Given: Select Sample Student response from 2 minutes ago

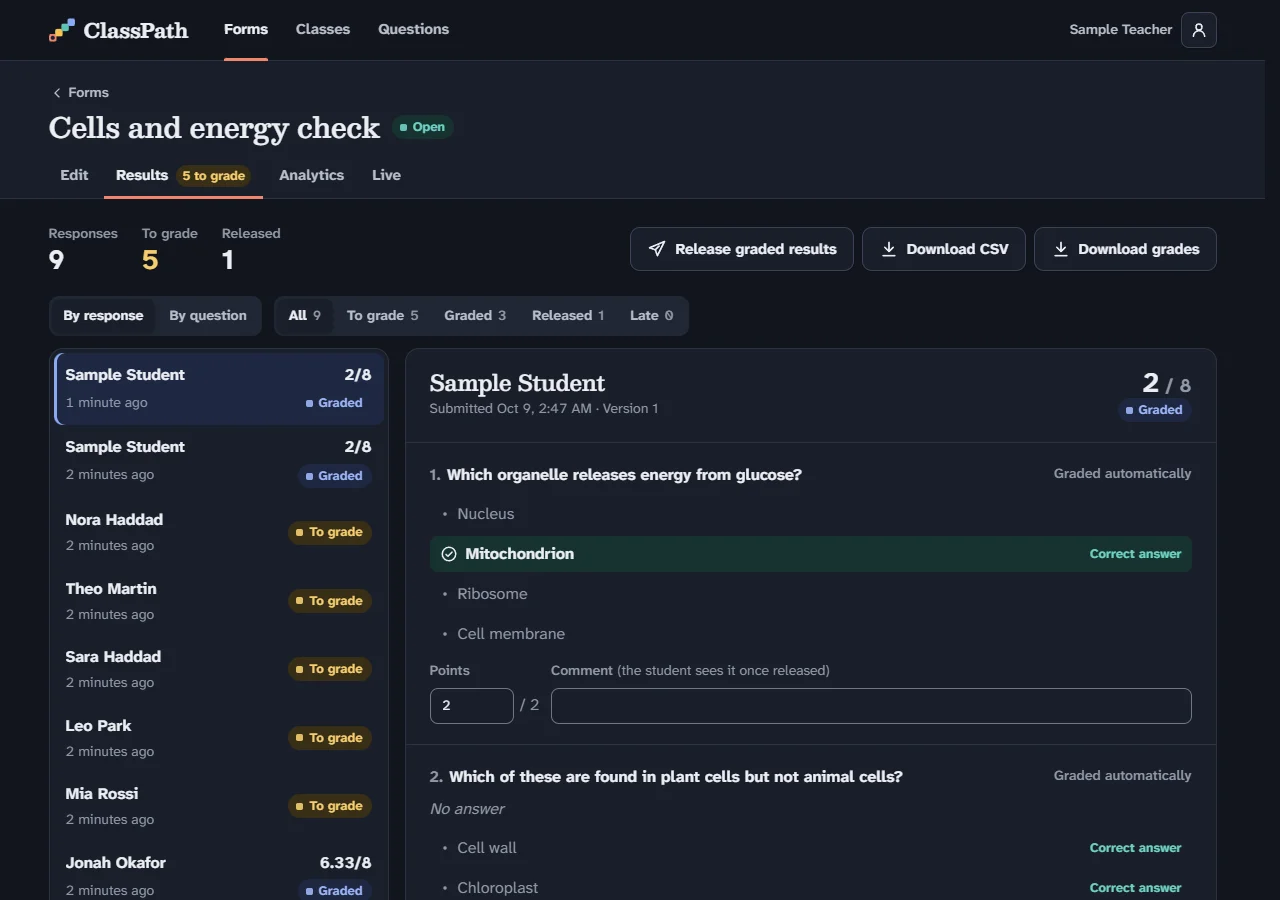Looking at the screenshot, I should click(x=219, y=461).
